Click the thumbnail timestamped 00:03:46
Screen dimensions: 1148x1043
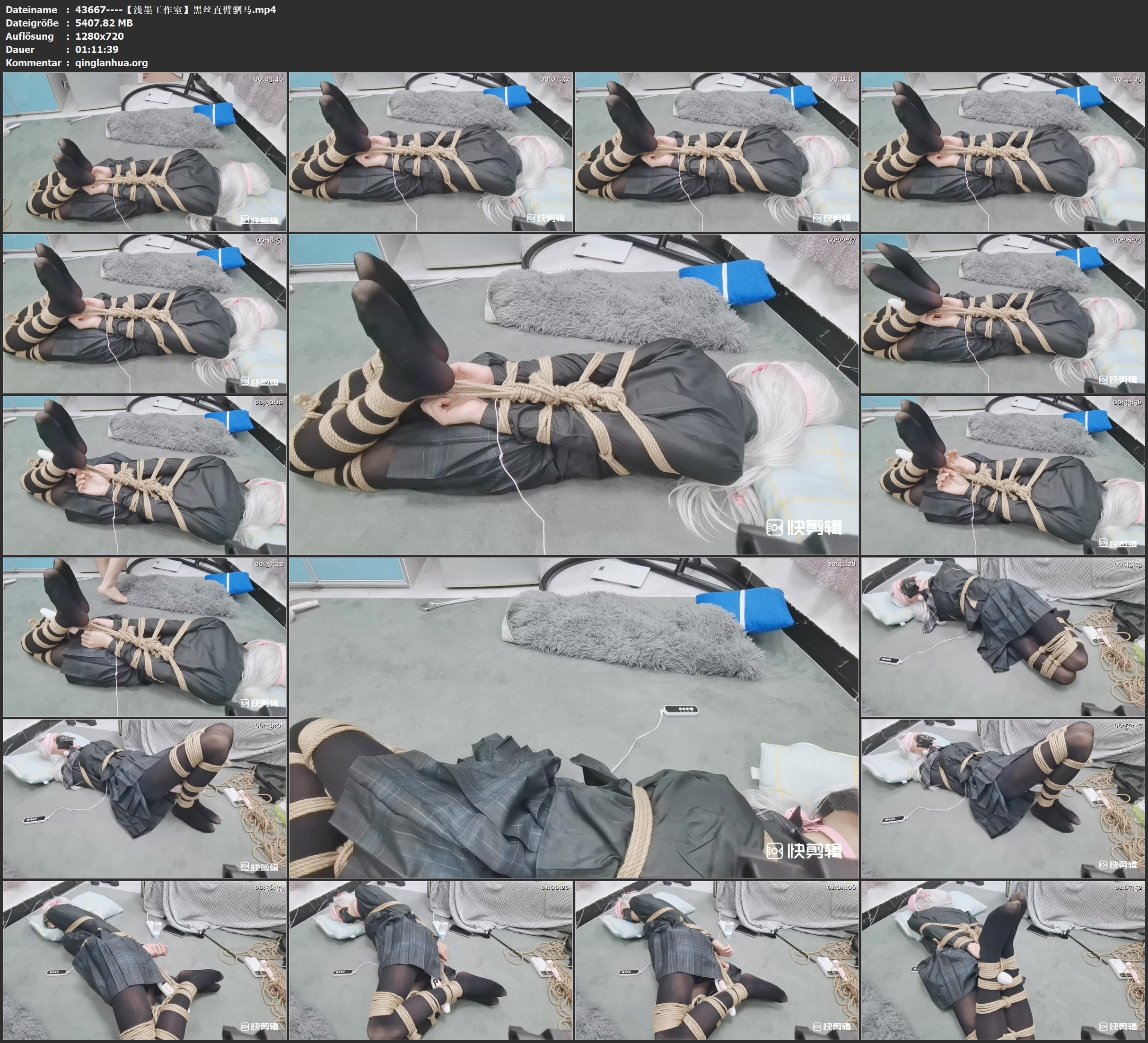pyautogui.click(x=145, y=151)
